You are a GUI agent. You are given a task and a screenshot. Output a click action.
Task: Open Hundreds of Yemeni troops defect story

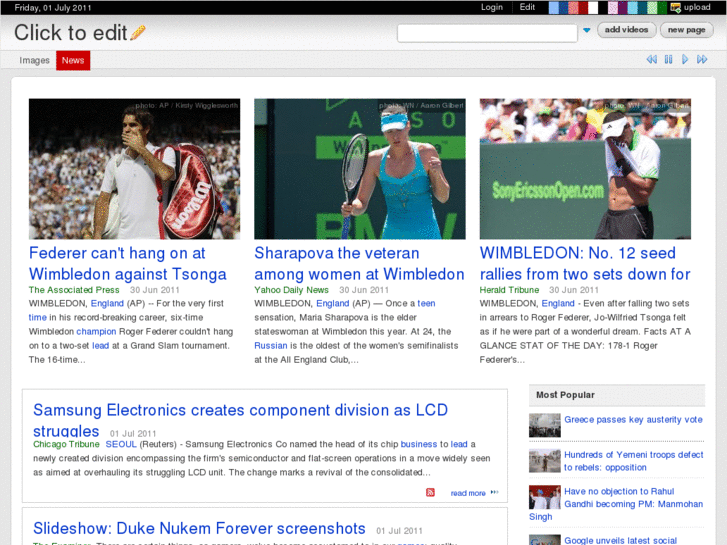[x=634, y=461]
